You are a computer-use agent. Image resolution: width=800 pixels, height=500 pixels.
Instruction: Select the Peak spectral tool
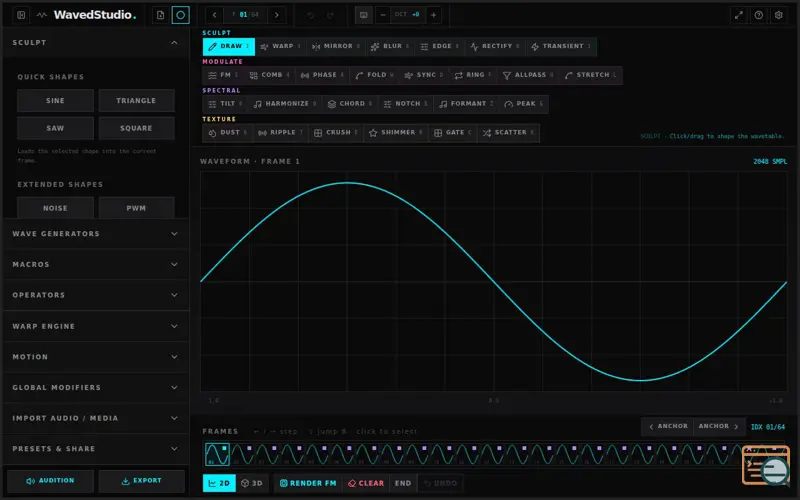[523, 104]
